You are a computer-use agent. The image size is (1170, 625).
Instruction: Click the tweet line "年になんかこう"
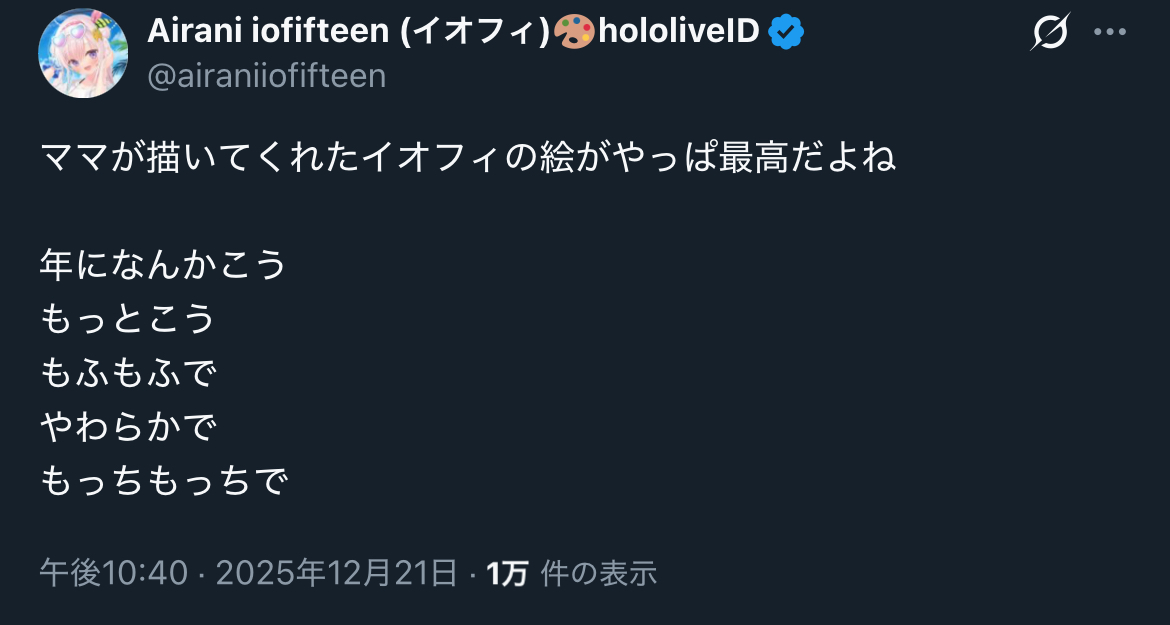click(163, 265)
